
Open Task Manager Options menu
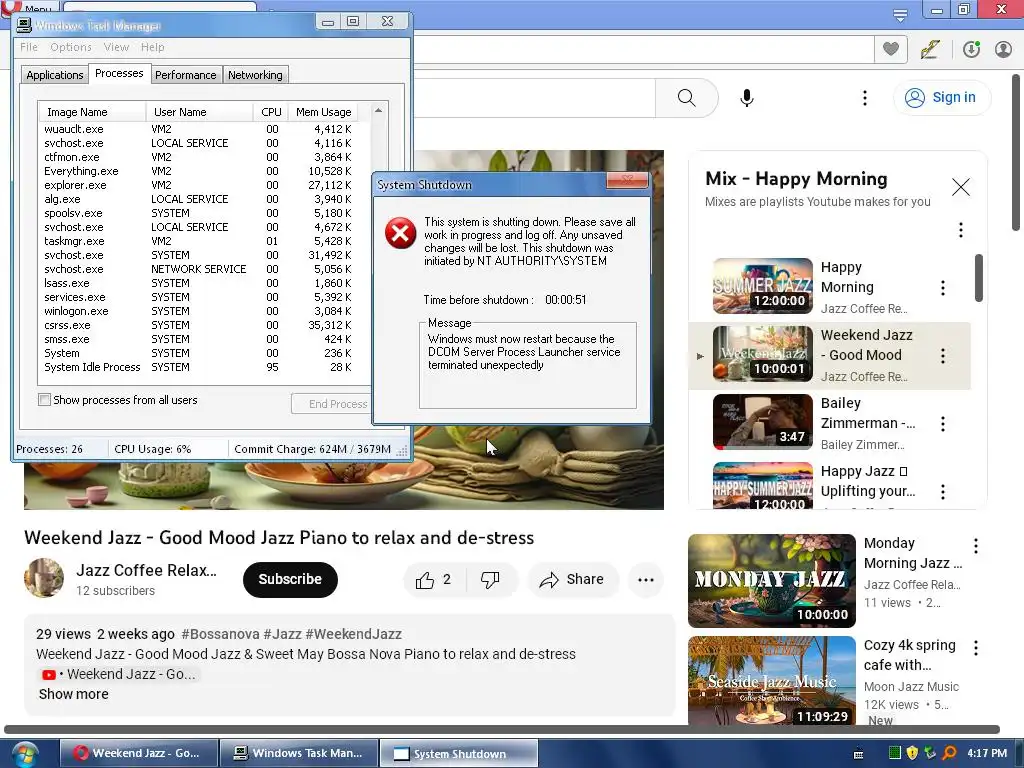coord(71,47)
